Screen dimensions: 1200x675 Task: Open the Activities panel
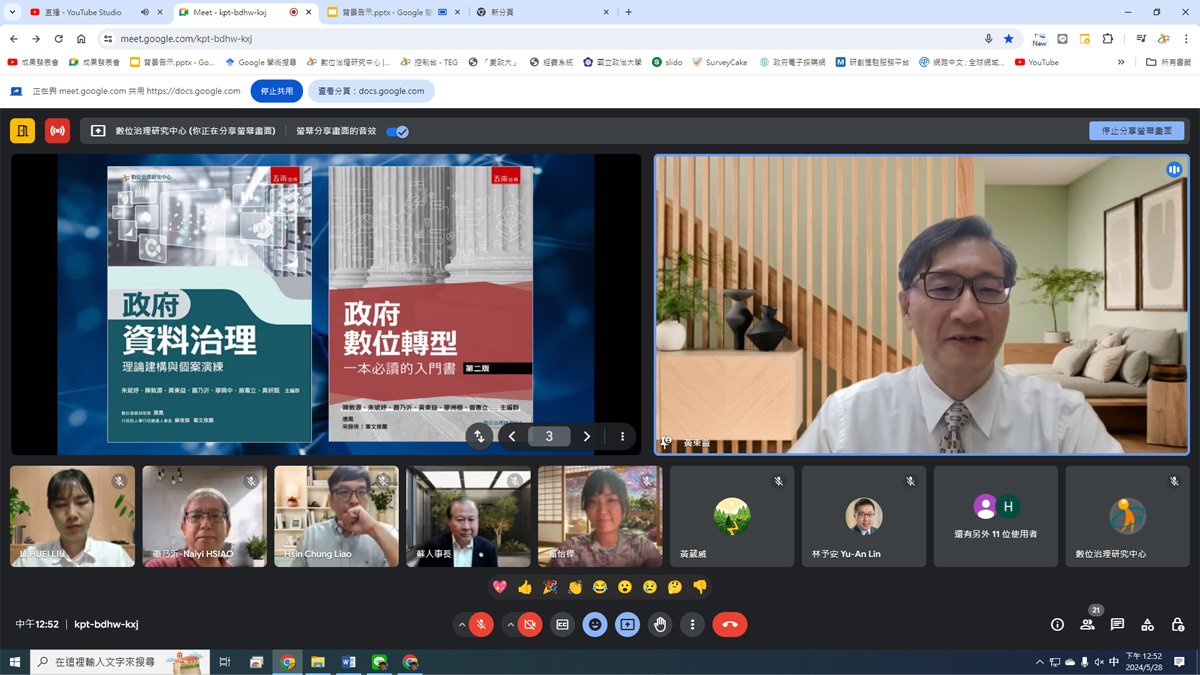coord(1148,624)
